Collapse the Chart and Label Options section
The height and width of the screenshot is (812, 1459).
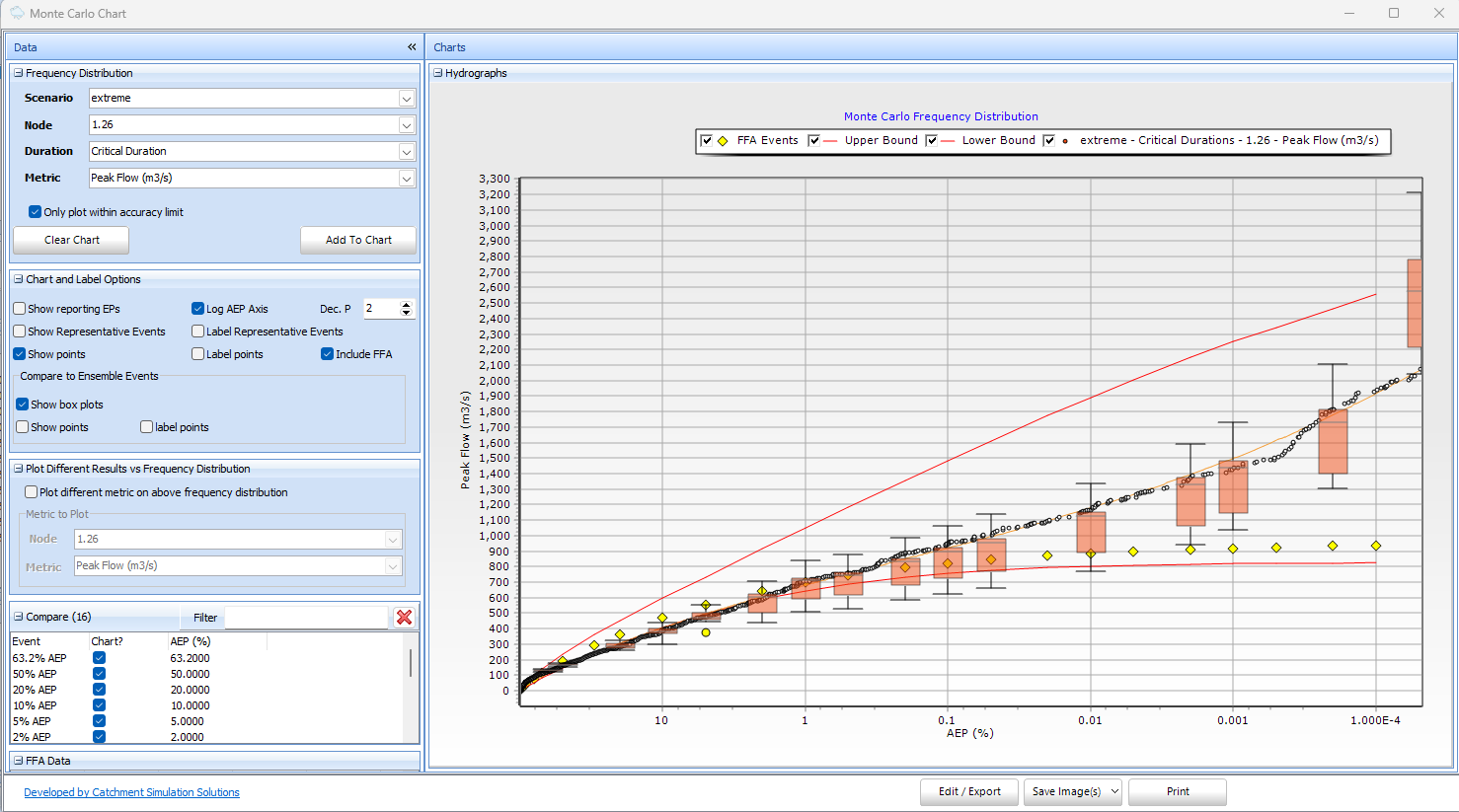pyautogui.click(x=19, y=279)
